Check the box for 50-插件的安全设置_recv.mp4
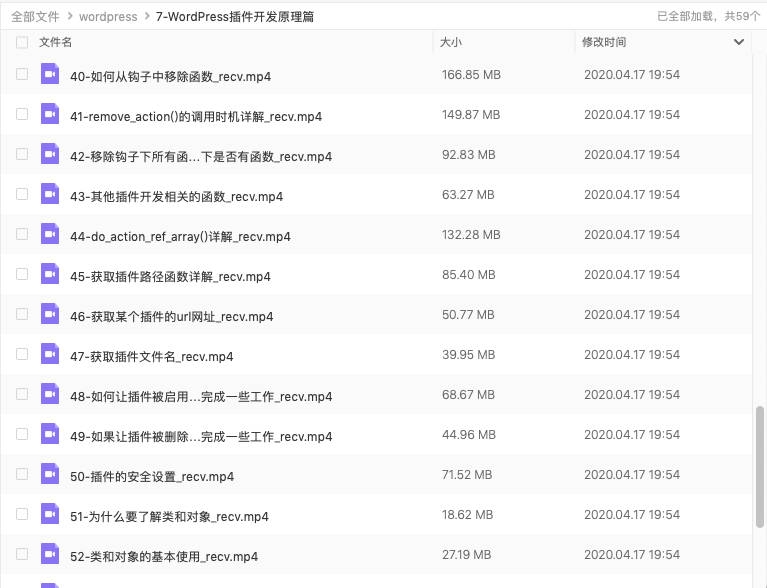 tap(22, 474)
